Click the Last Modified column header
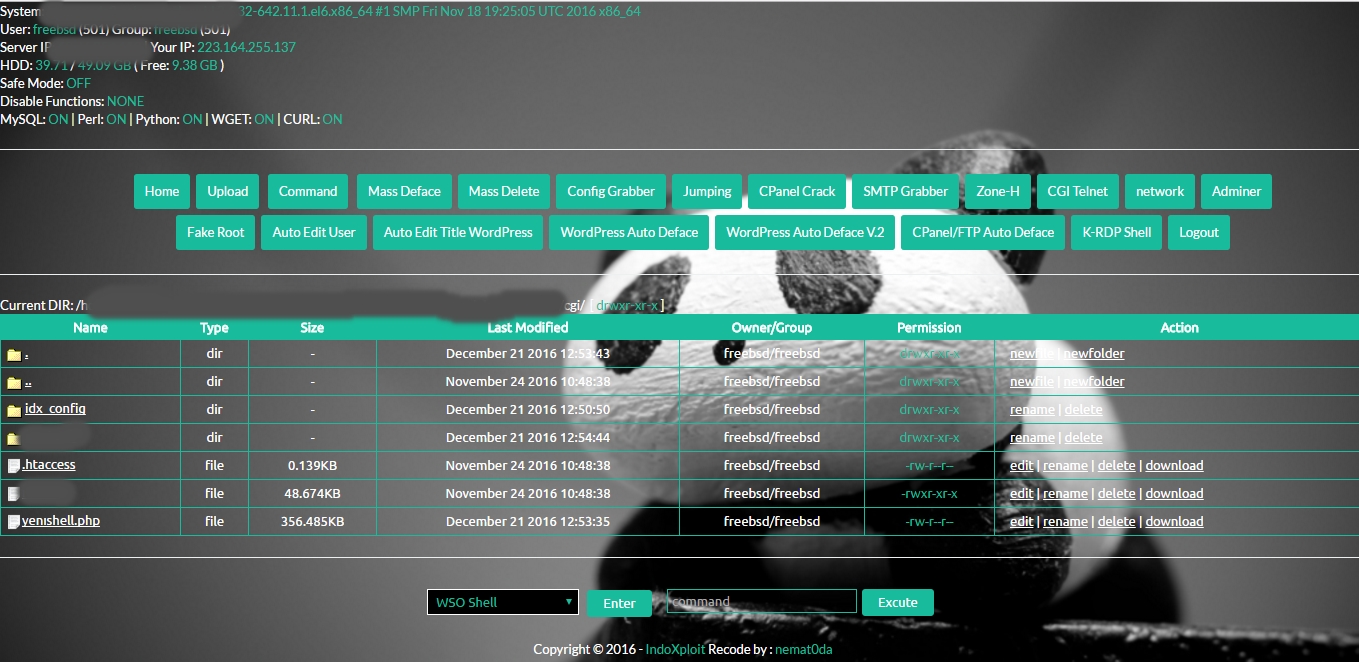The height and width of the screenshot is (662, 1359). tap(527, 327)
